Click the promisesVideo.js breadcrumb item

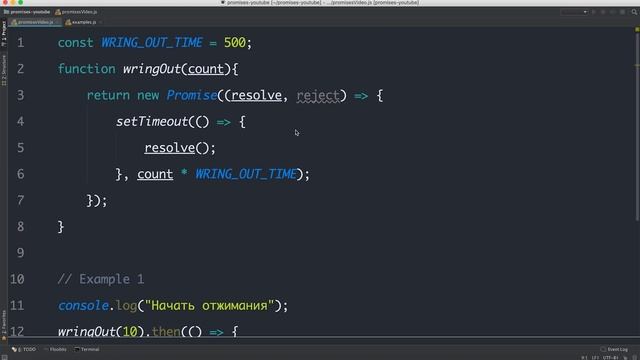tap(76, 12)
